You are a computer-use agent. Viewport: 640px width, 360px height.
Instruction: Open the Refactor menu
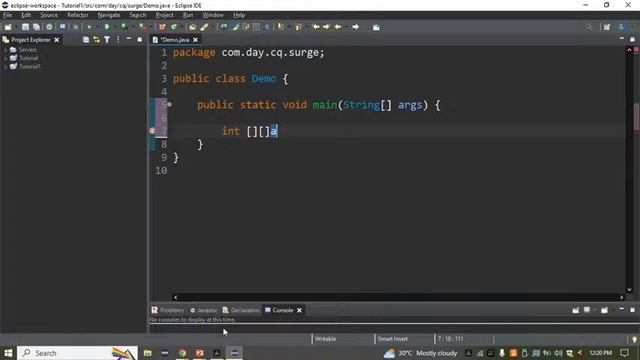tap(78, 15)
